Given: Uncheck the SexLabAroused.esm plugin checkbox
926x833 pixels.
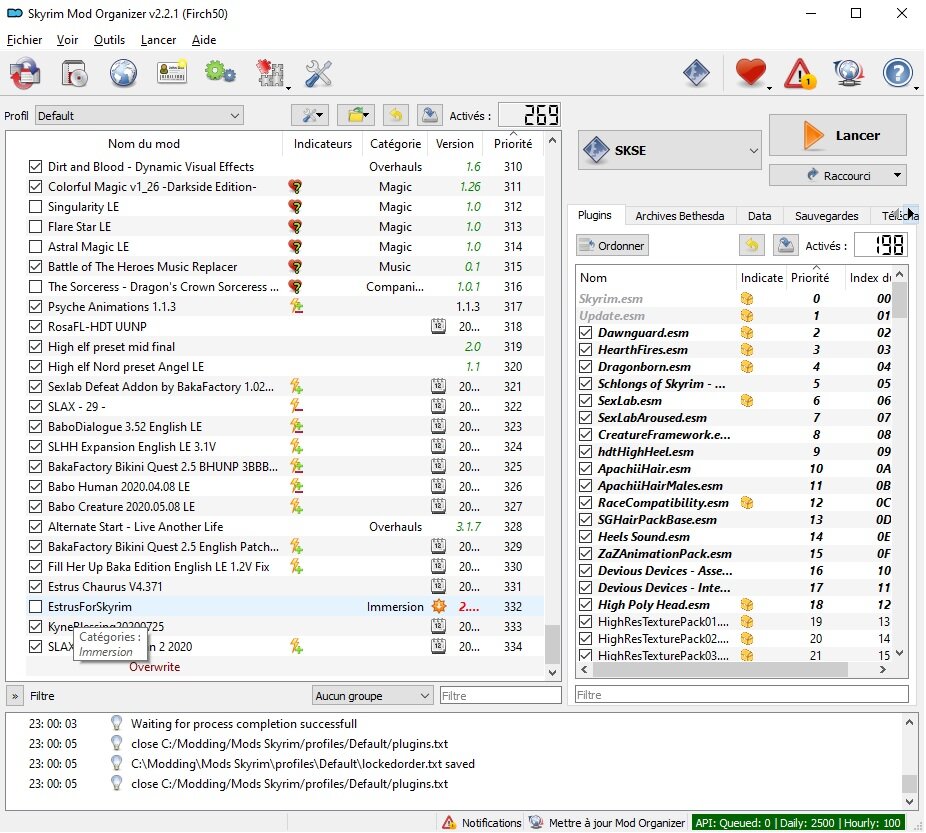Looking at the screenshot, I should (585, 417).
